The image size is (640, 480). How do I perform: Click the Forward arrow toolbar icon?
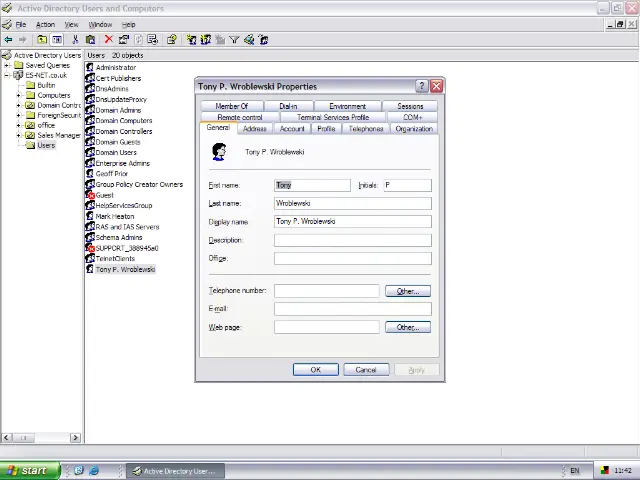click(x=22, y=40)
